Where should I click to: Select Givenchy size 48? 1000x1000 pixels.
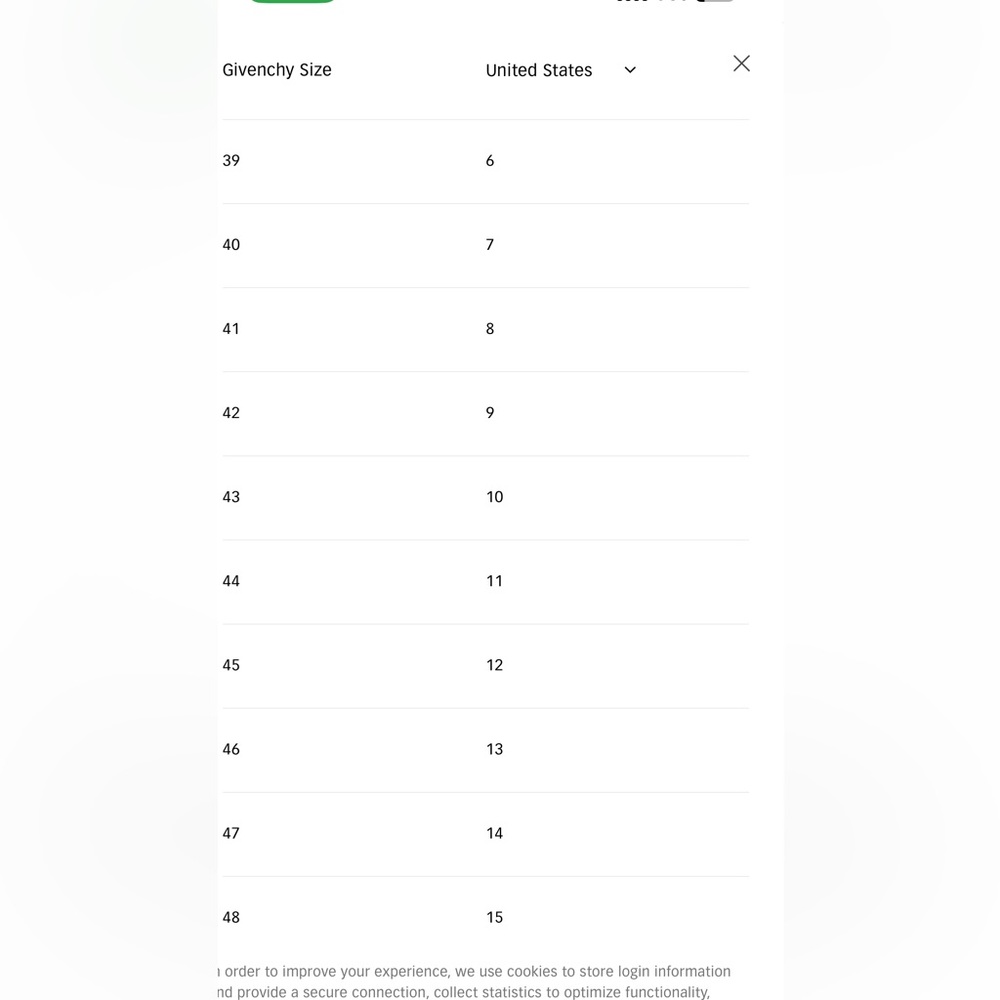tap(231, 917)
